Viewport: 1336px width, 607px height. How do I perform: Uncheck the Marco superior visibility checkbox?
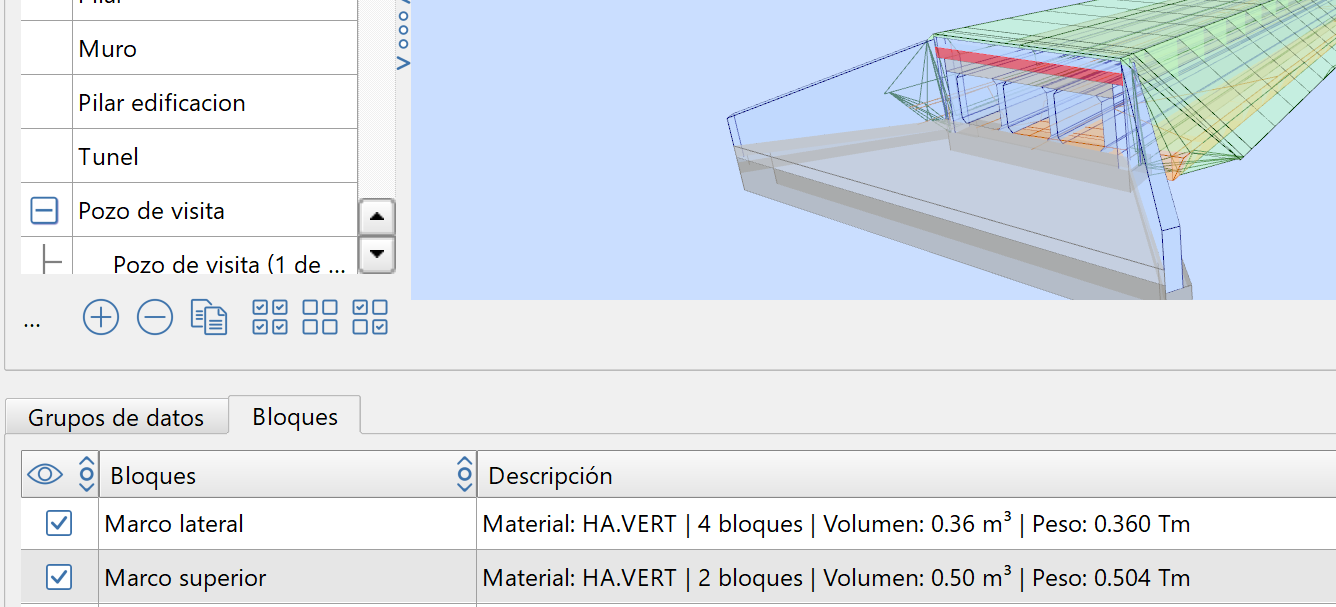tap(59, 577)
